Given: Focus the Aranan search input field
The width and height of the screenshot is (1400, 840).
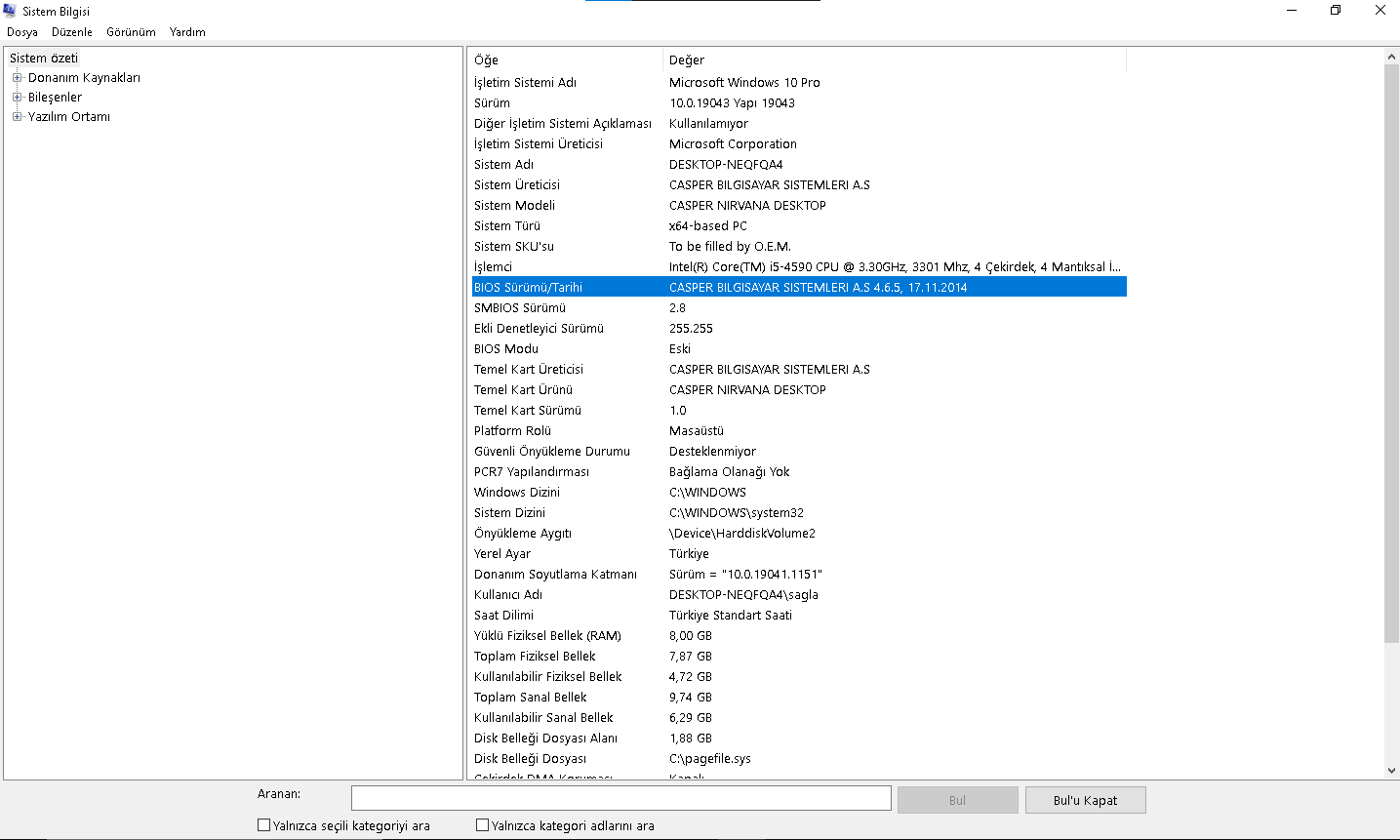Looking at the screenshot, I should click(621, 798).
